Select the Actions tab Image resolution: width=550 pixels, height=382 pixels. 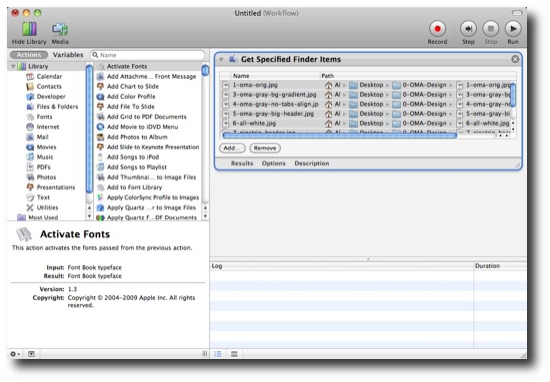[29, 55]
